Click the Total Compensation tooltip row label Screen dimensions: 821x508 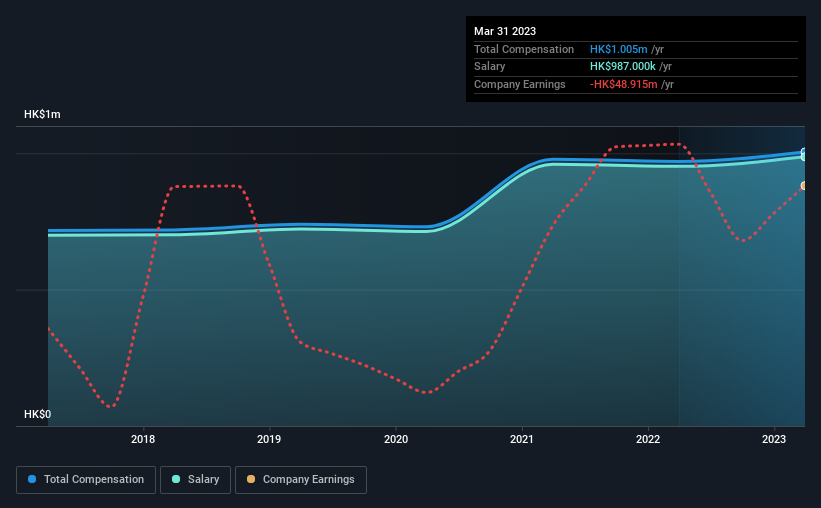(x=524, y=49)
